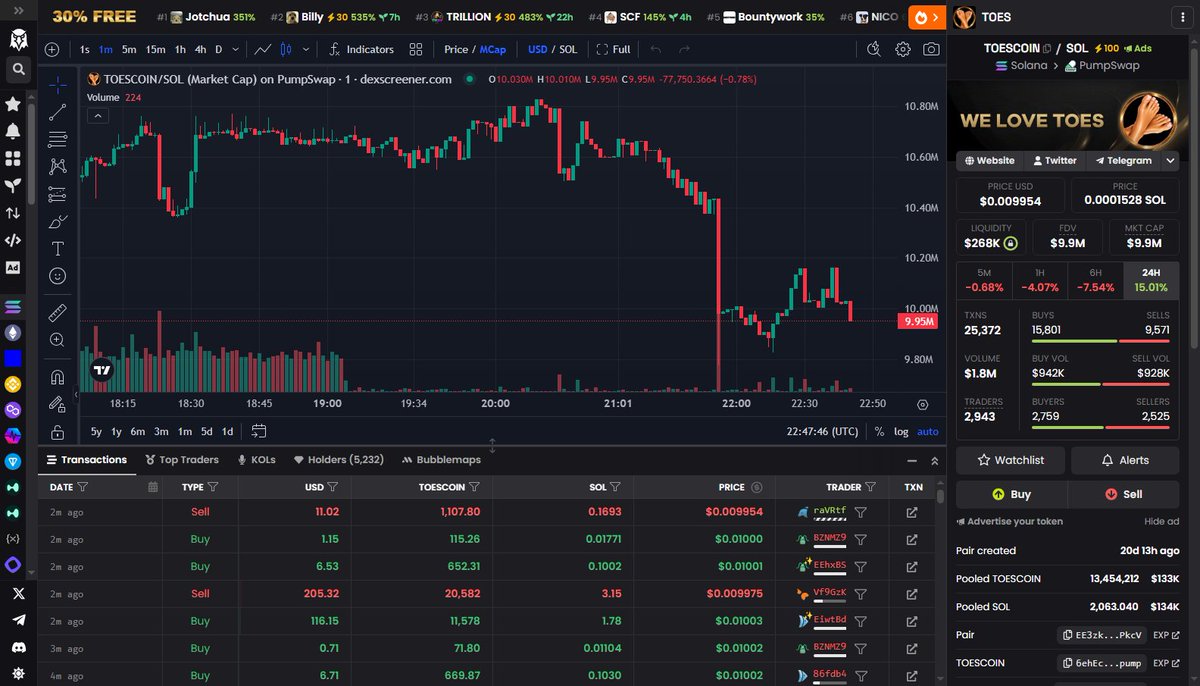Open the chart layout grid icon
Viewport: 1200px width, 686px height.
point(416,49)
